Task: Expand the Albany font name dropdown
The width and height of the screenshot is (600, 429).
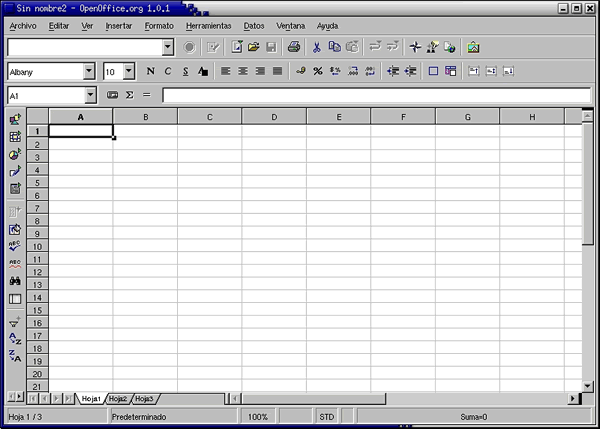Action: click(x=89, y=71)
